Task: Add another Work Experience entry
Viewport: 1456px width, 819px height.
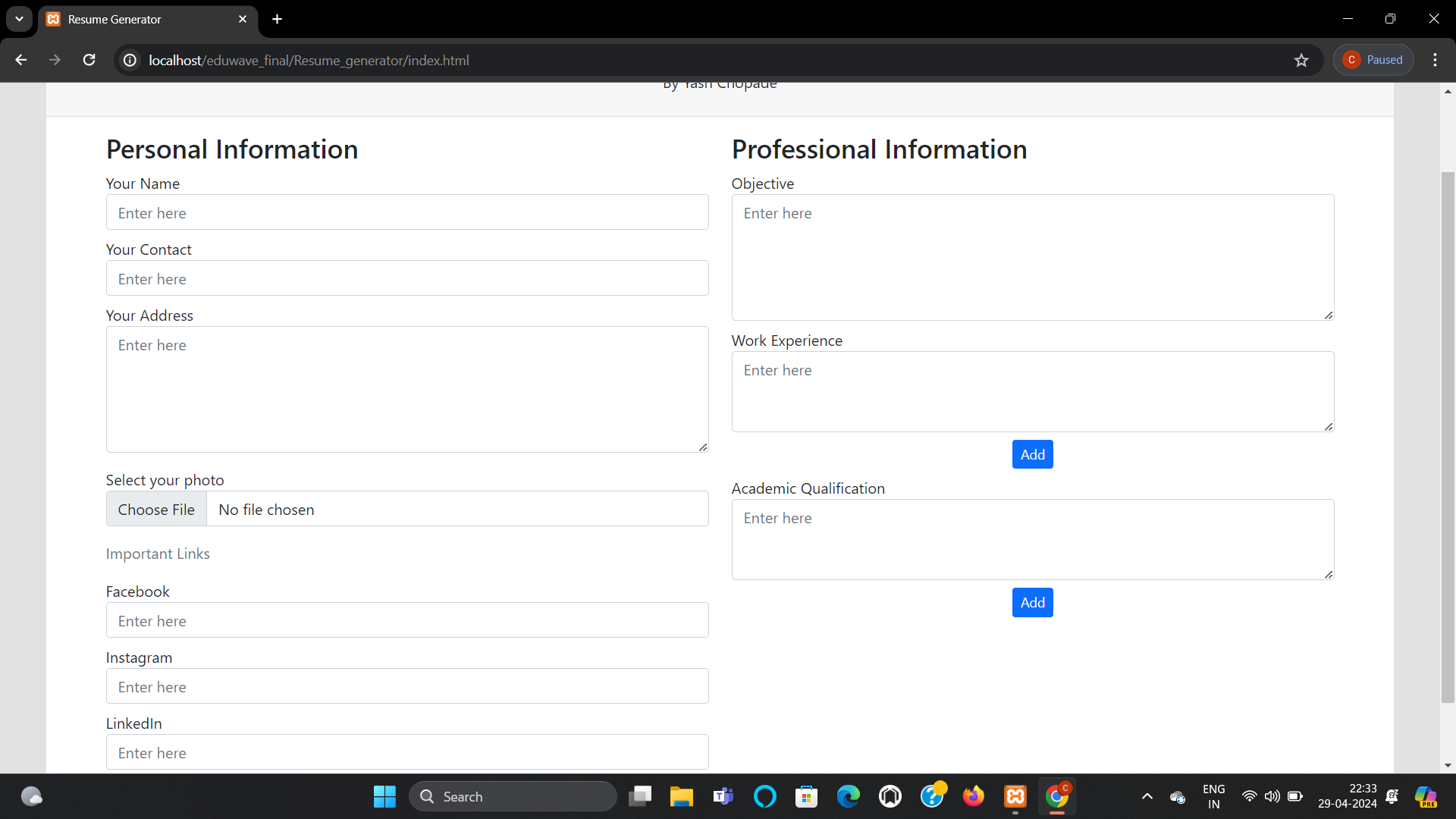Action: tap(1032, 454)
